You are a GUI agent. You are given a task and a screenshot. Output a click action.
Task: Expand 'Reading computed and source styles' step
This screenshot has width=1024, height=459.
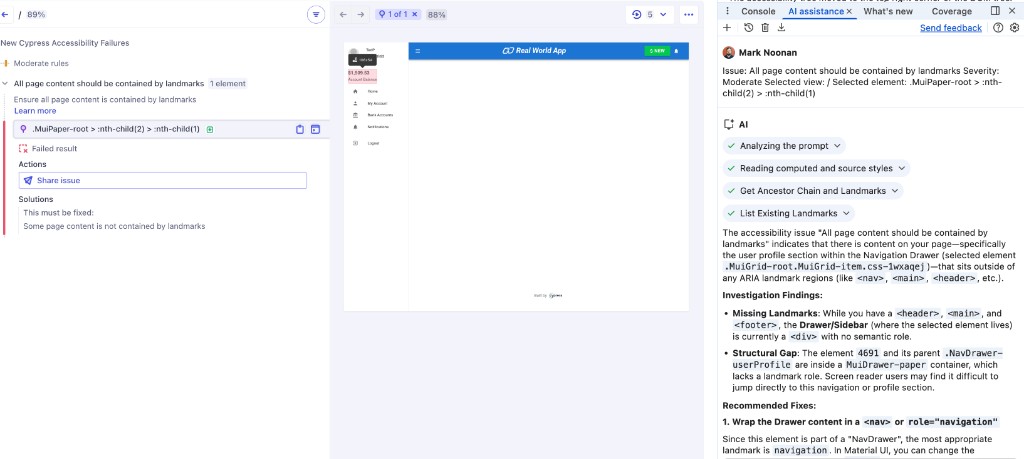click(816, 168)
